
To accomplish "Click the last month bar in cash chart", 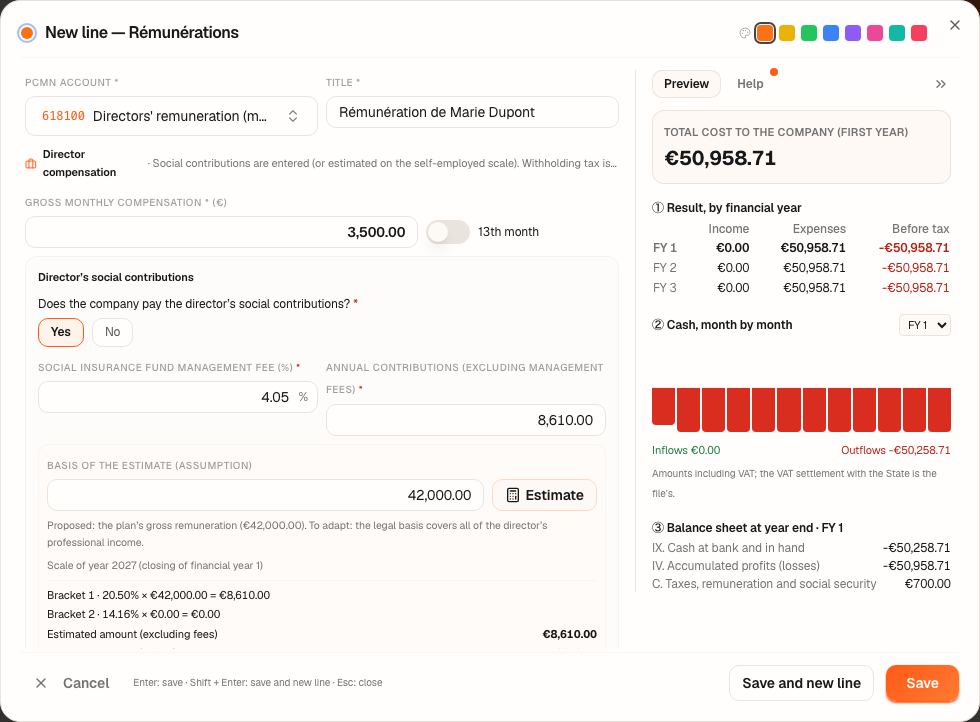I will coord(939,409).
